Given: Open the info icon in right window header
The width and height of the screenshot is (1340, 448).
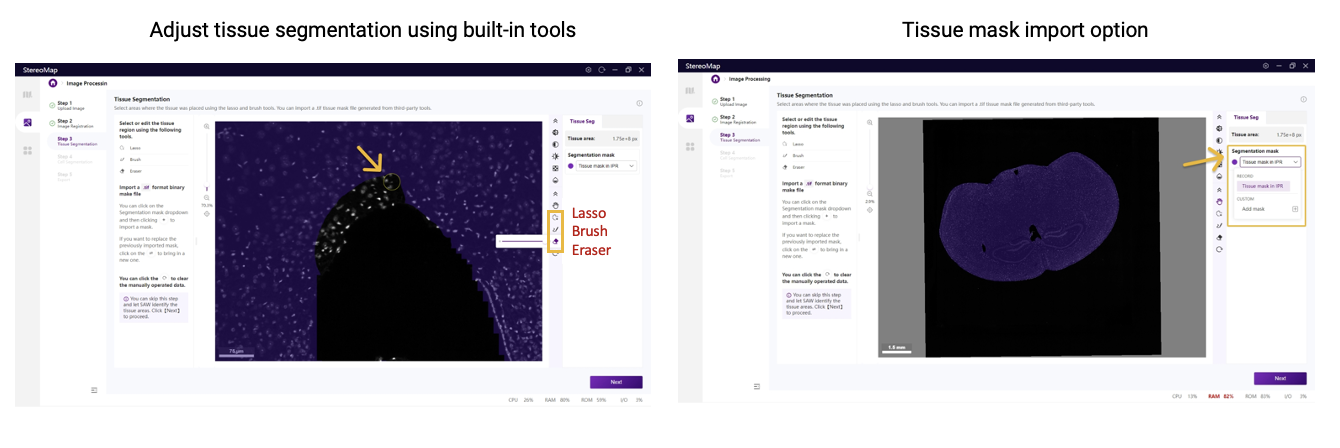Looking at the screenshot, I should tap(1303, 100).
